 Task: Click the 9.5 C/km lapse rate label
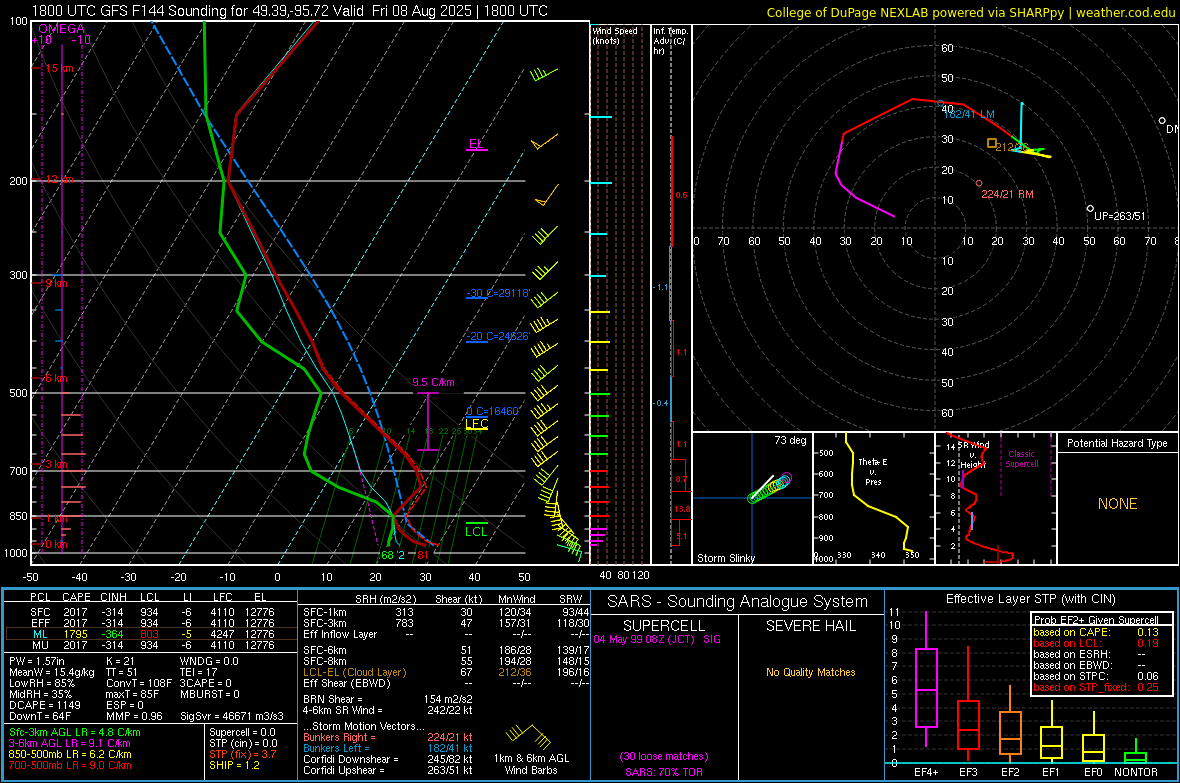[x=433, y=382]
